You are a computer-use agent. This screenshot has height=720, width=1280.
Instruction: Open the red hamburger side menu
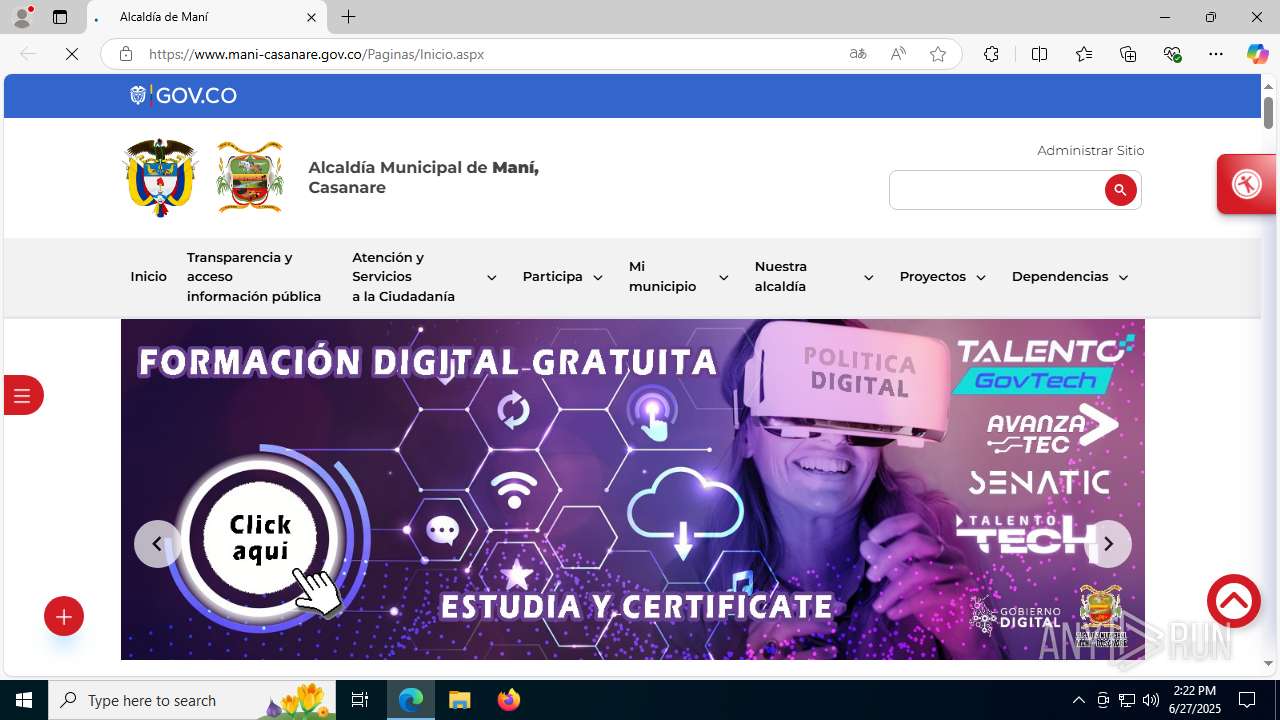23,395
